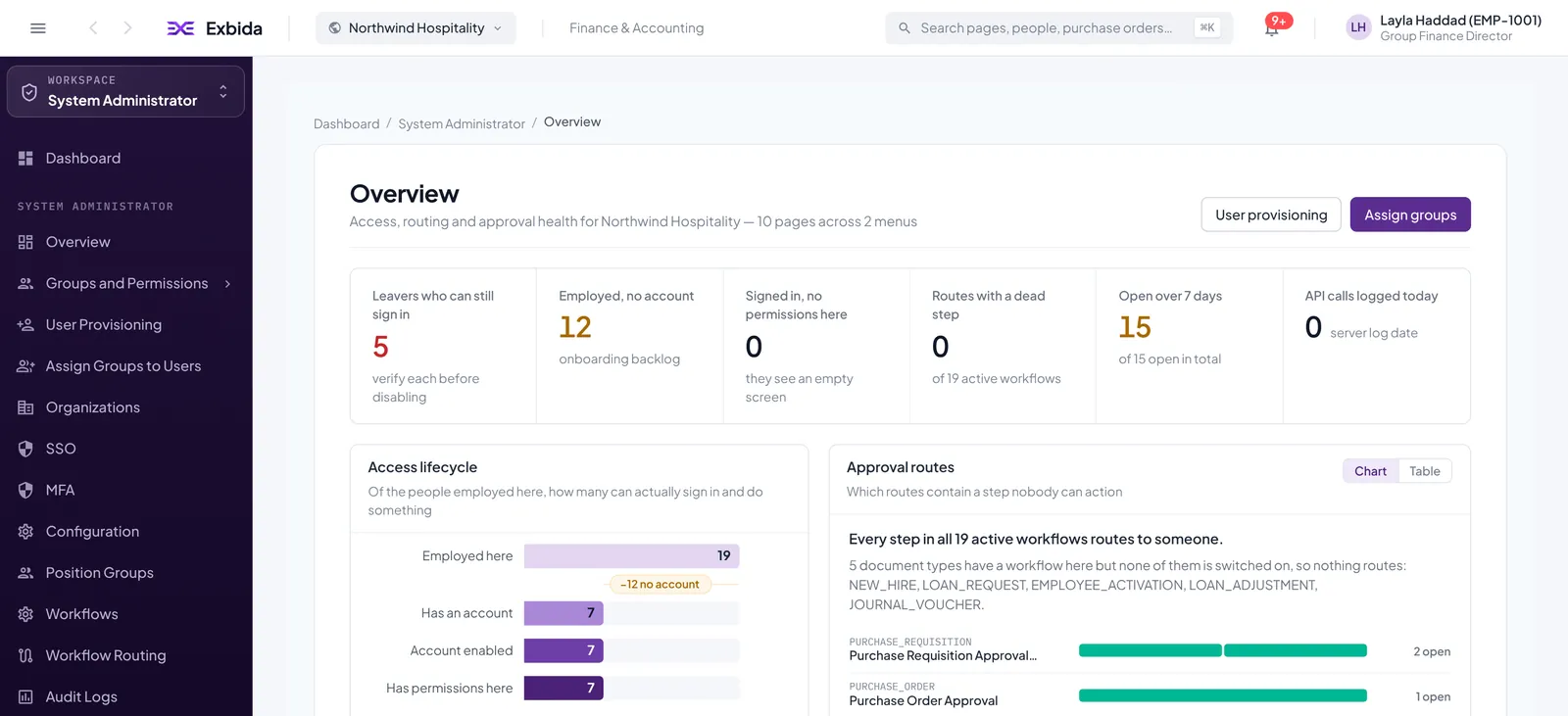This screenshot has height=716, width=1568.
Task: Click the Audit Logs icon
Action: tap(25, 697)
